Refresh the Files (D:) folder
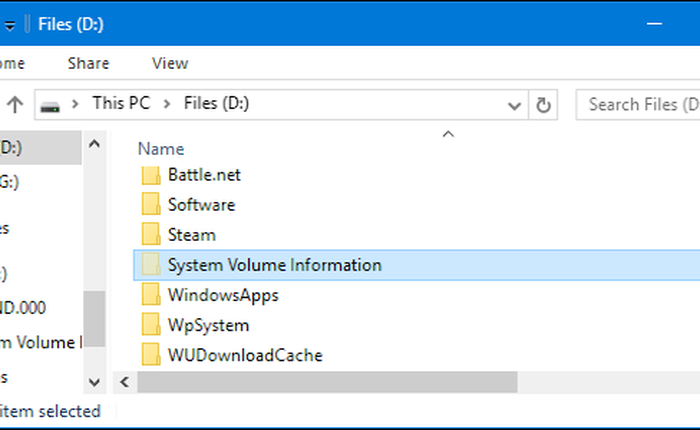This screenshot has width=700, height=430. [543, 105]
